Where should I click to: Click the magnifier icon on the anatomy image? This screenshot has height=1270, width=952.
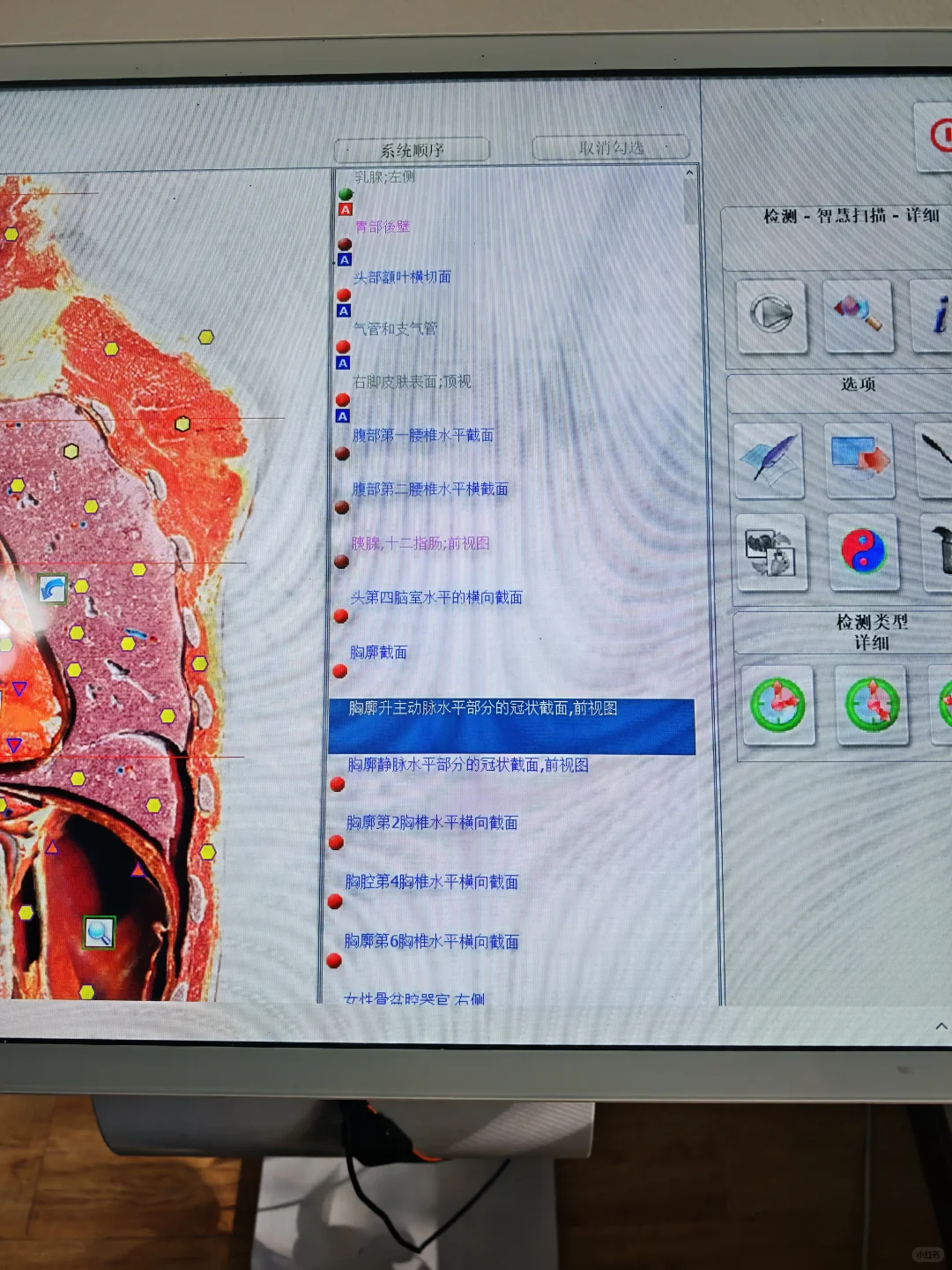click(x=97, y=933)
